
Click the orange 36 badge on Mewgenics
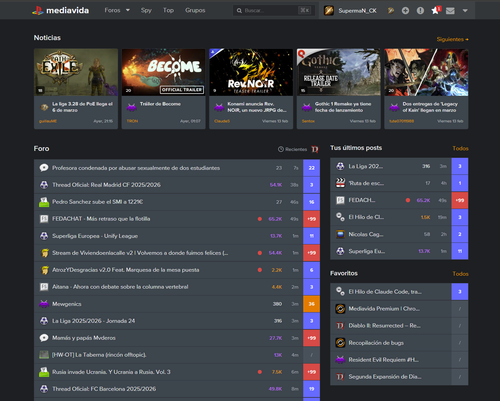click(311, 304)
